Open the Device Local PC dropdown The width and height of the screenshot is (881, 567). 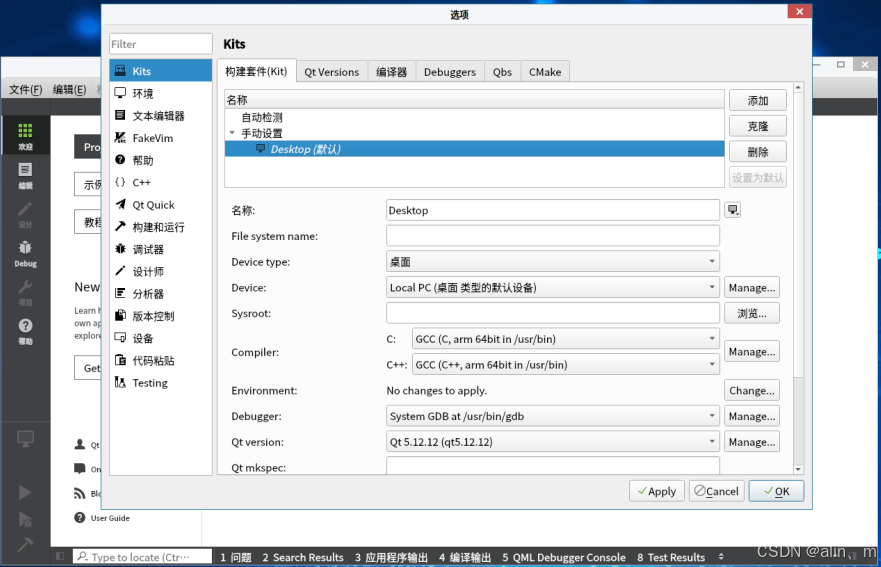click(x=553, y=287)
